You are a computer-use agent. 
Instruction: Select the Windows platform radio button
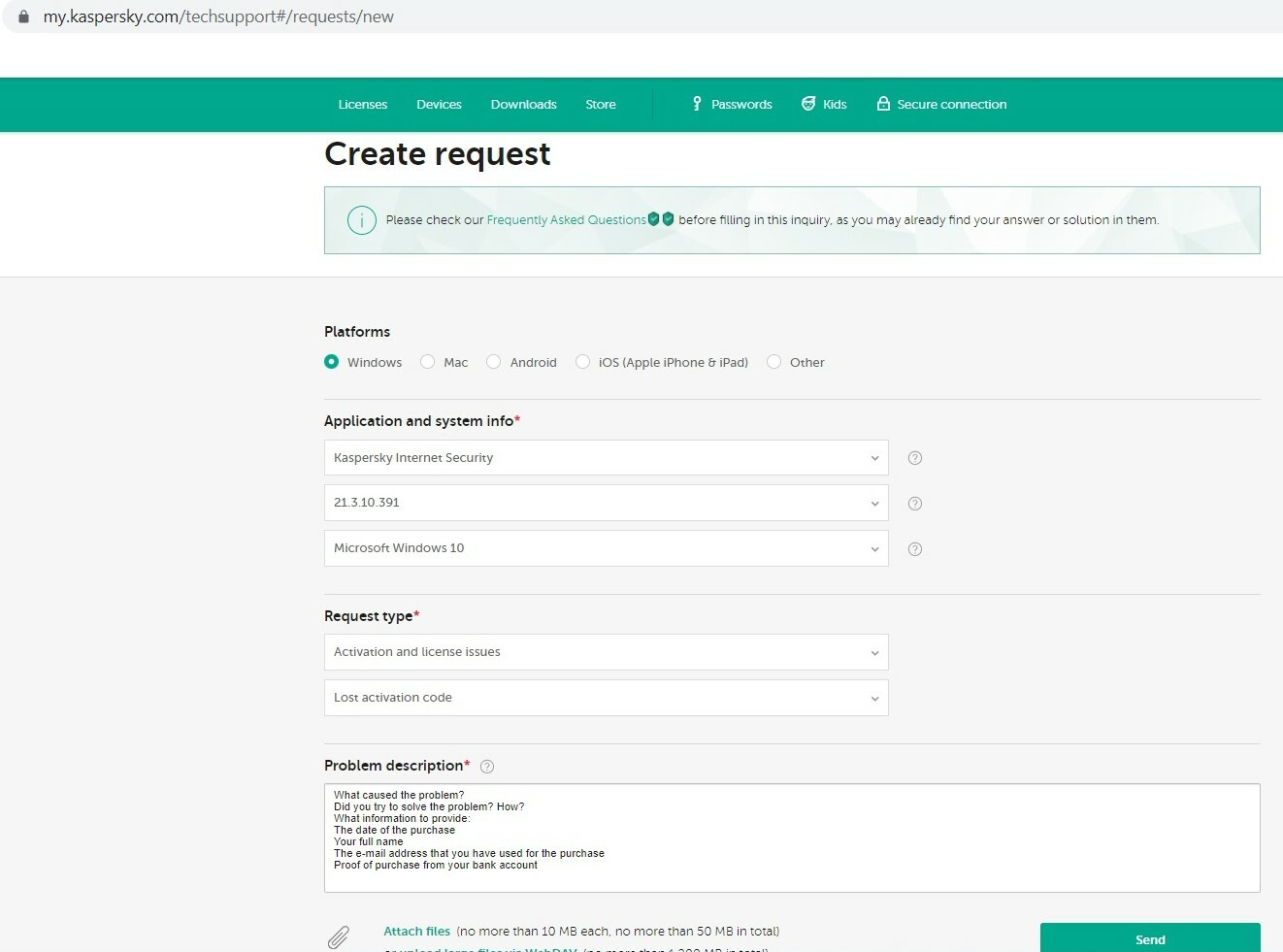331,361
